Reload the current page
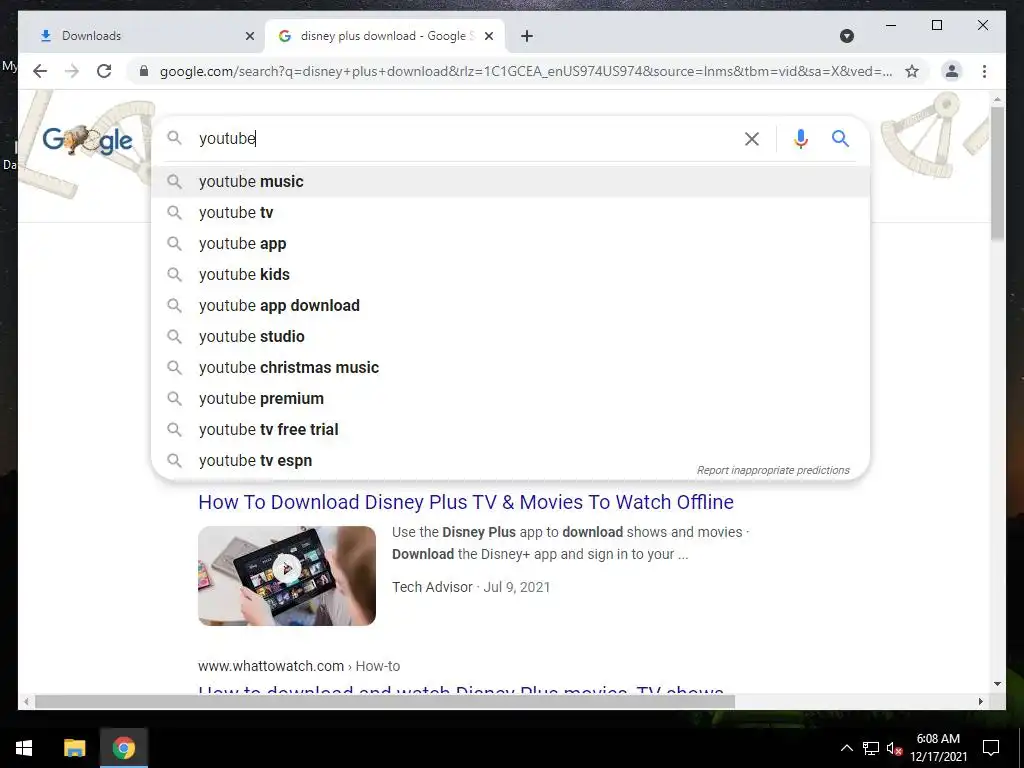This screenshot has height=768, width=1024. [x=104, y=71]
